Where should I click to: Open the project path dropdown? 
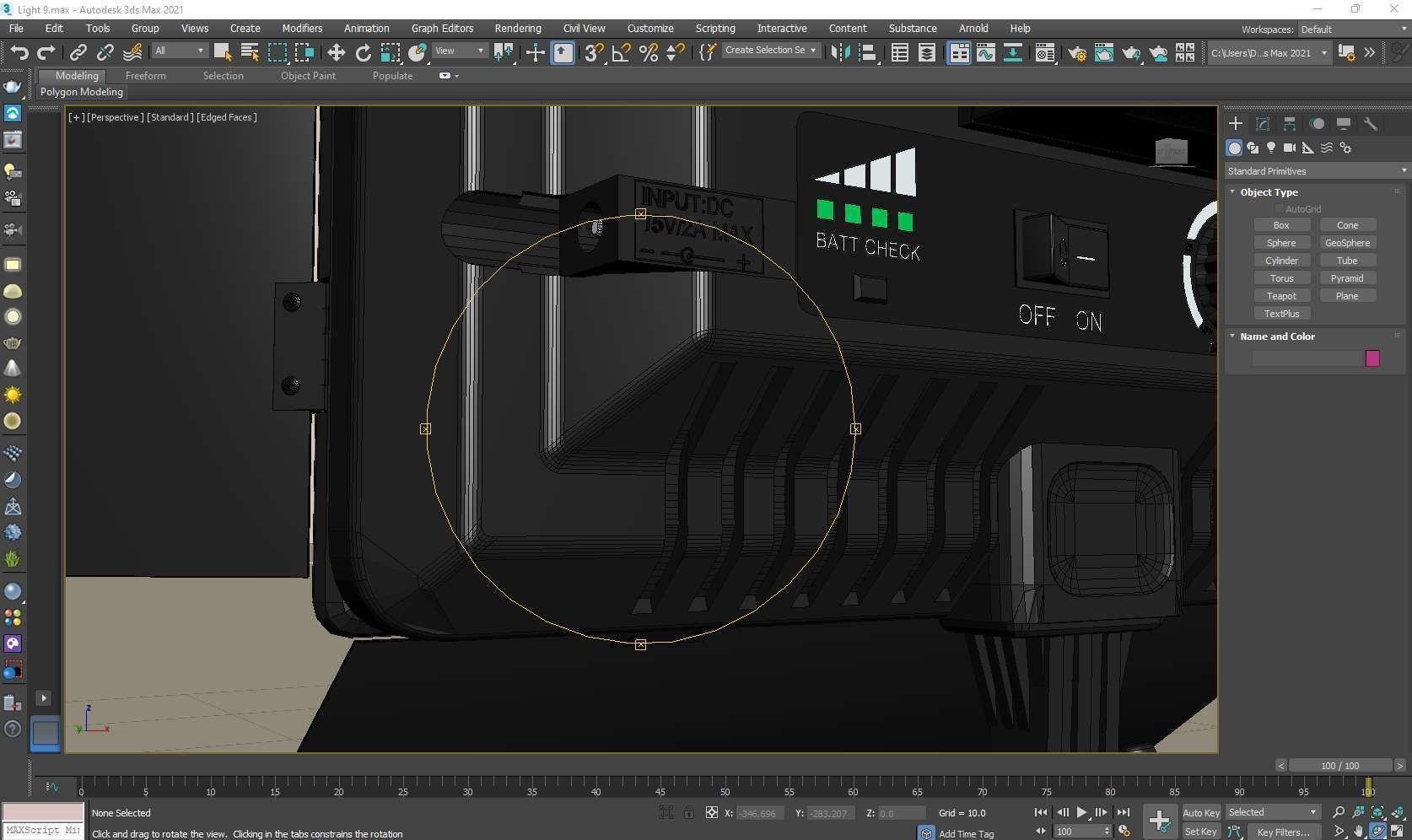click(x=1269, y=52)
